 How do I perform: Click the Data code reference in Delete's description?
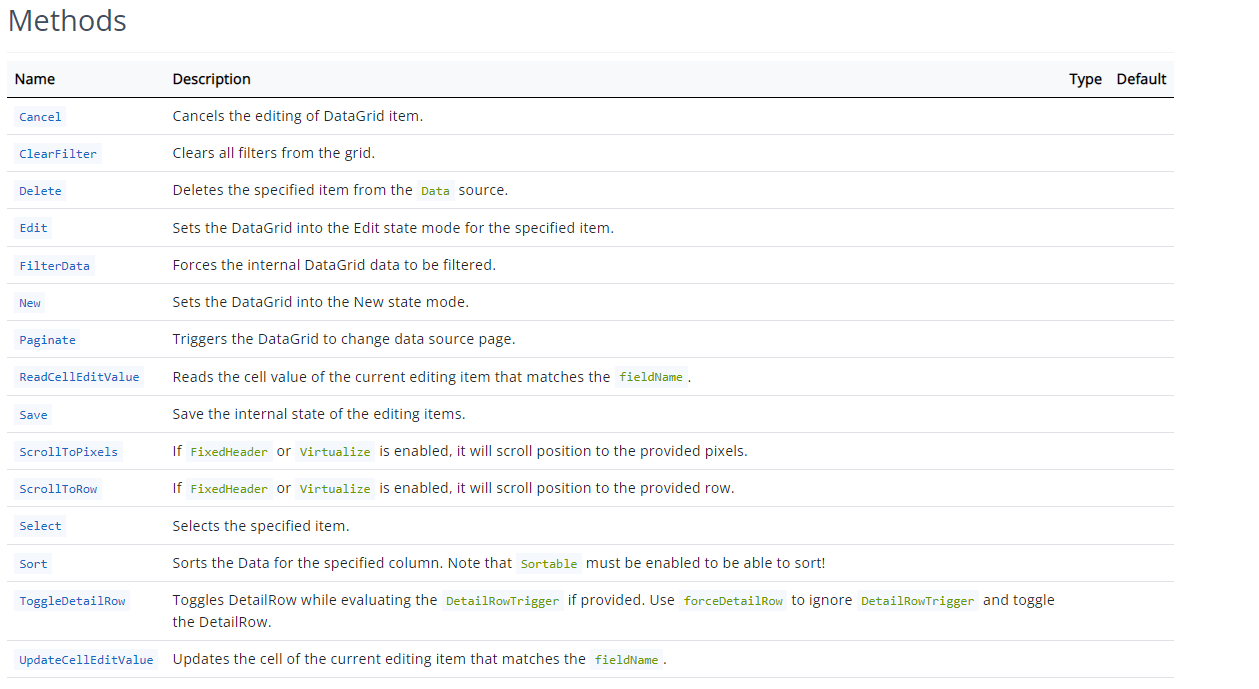pyautogui.click(x=434, y=190)
